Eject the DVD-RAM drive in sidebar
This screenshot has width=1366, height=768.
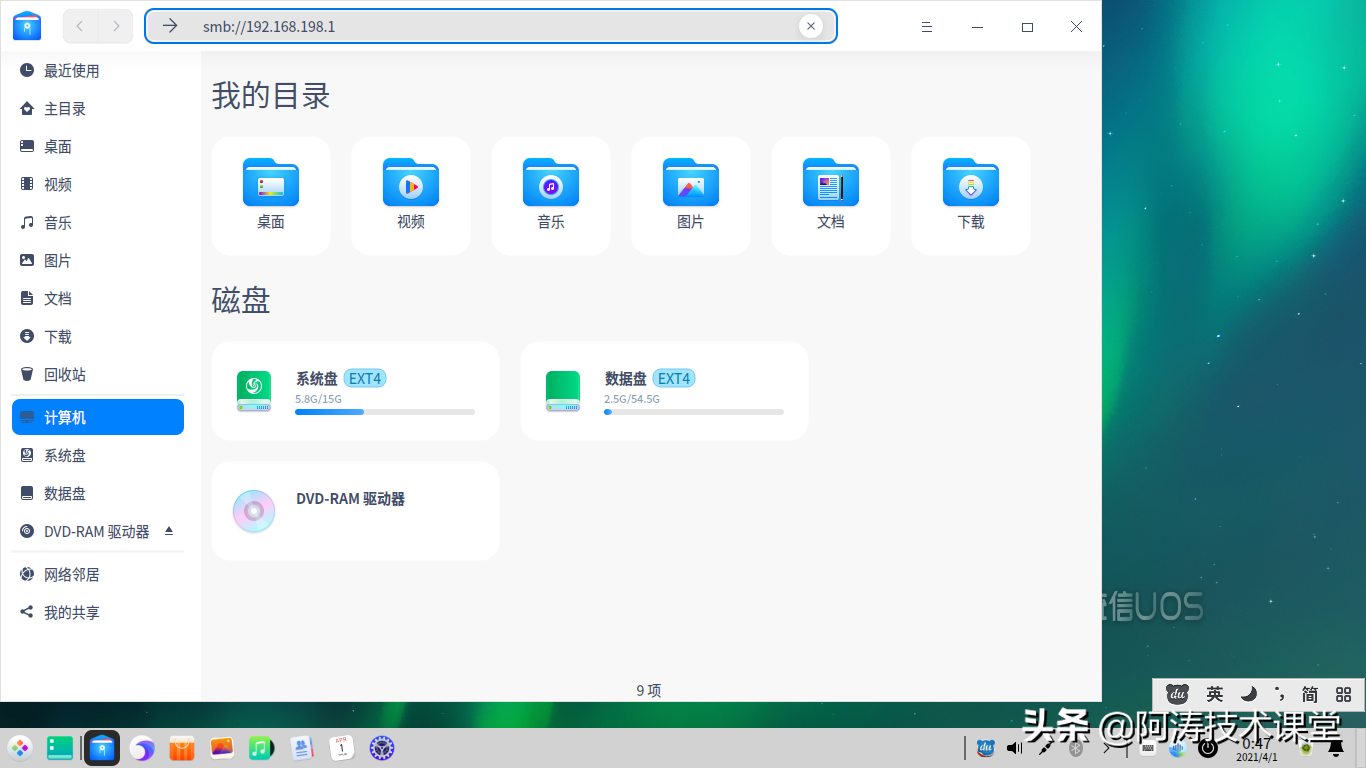point(169,531)
